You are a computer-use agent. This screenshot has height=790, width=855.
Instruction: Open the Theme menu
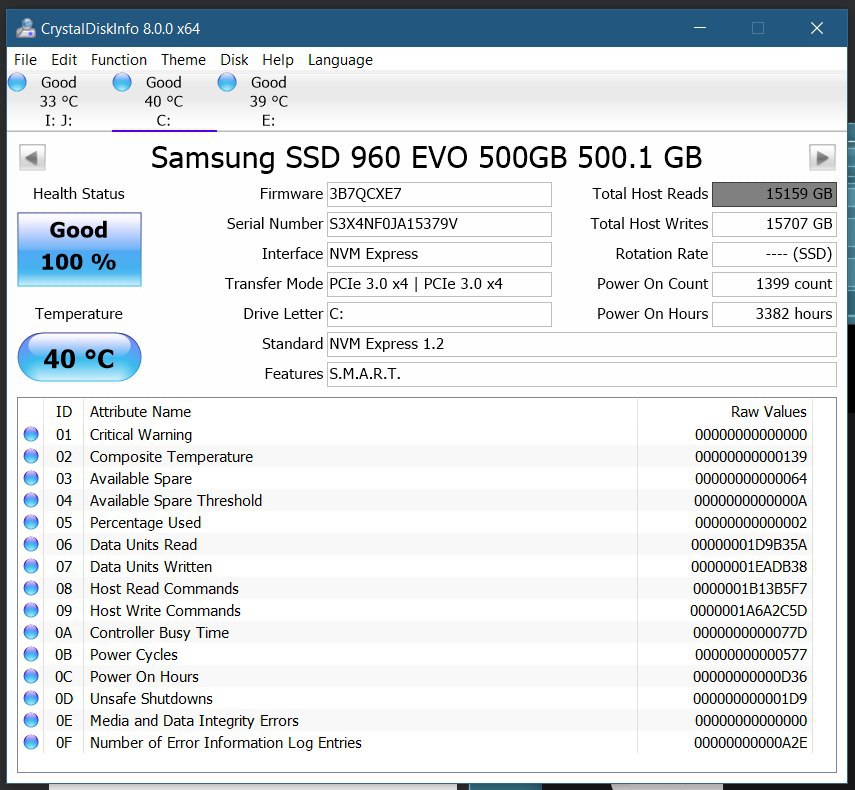pyautogui.click(x=183, y=59)
